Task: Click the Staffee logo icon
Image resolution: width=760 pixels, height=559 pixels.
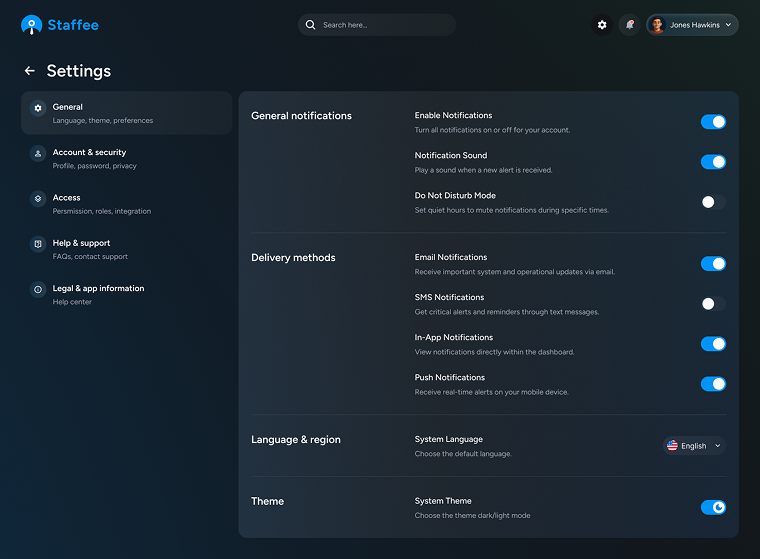Action: [x=32, y=25]
